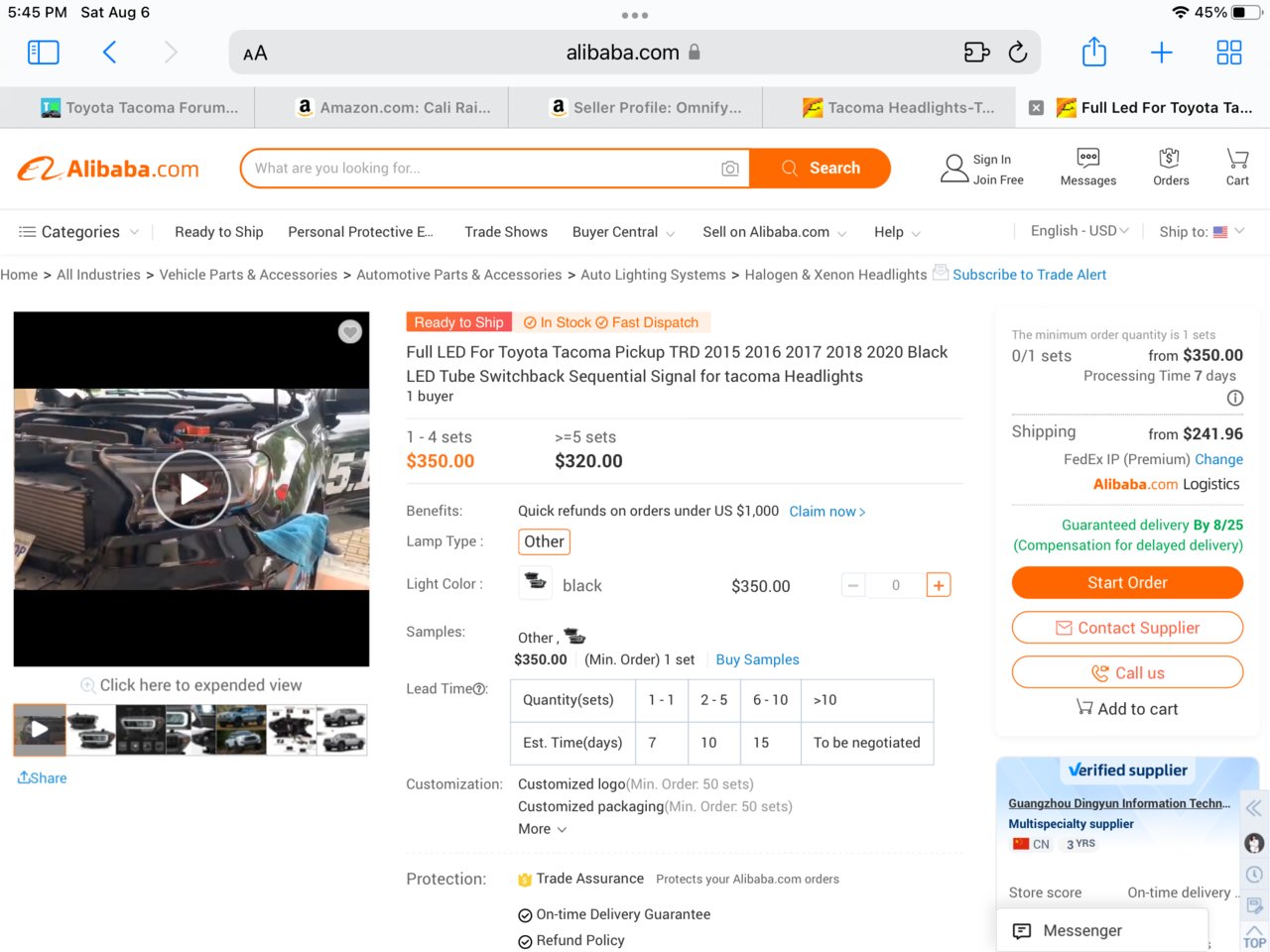
Task: Open the clock history sidebar icon
Action: (1254, 875)
